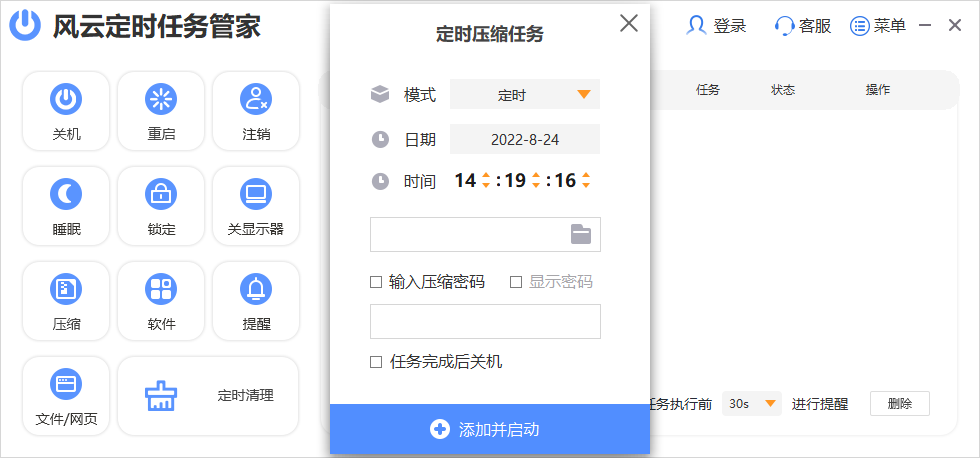This screenshot has width=980, height=458.
Task: Click the compression password input box
Action: tap(486, 322)
